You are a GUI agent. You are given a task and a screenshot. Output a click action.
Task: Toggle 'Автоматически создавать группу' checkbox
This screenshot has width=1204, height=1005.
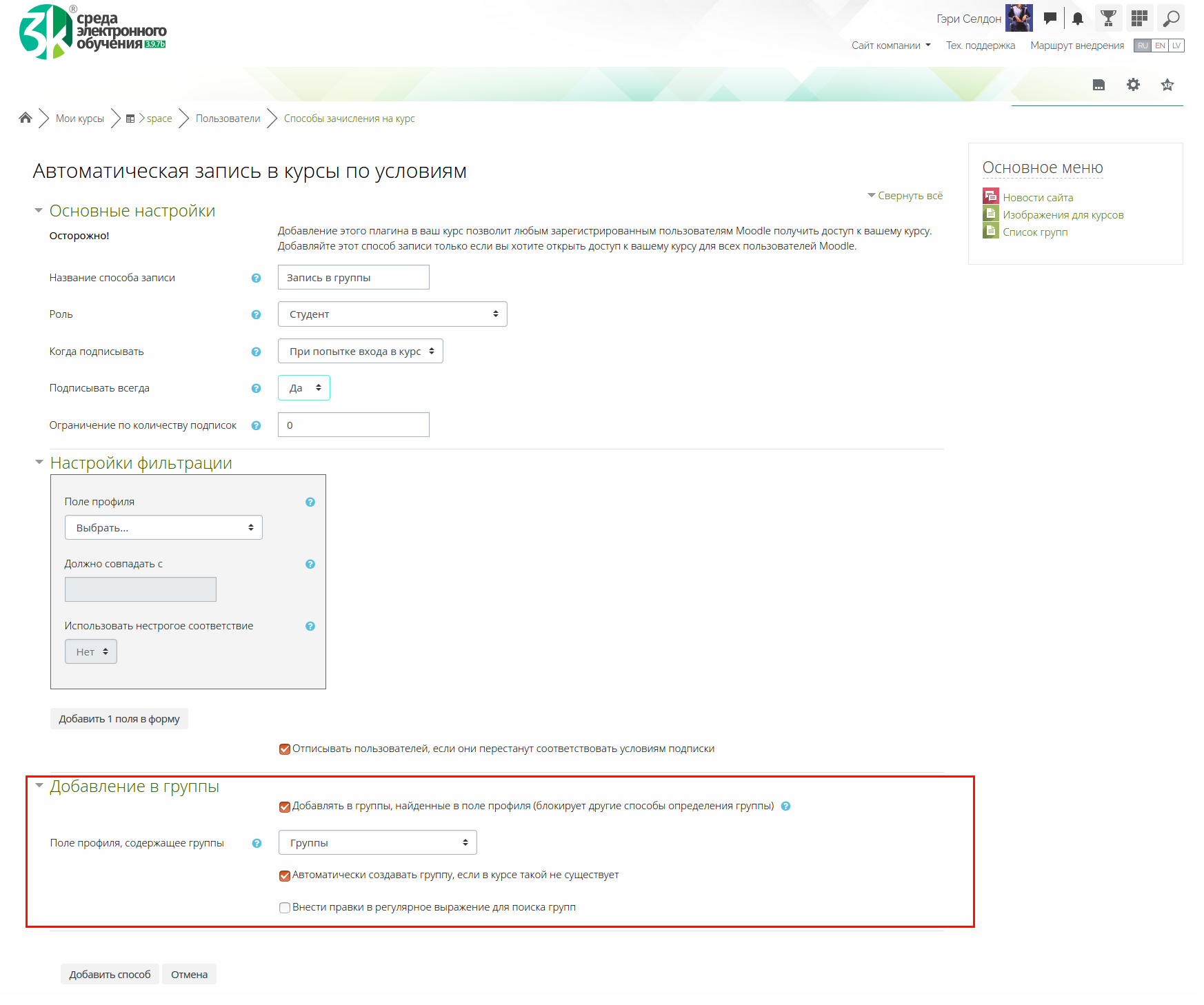tap(284, 875)
